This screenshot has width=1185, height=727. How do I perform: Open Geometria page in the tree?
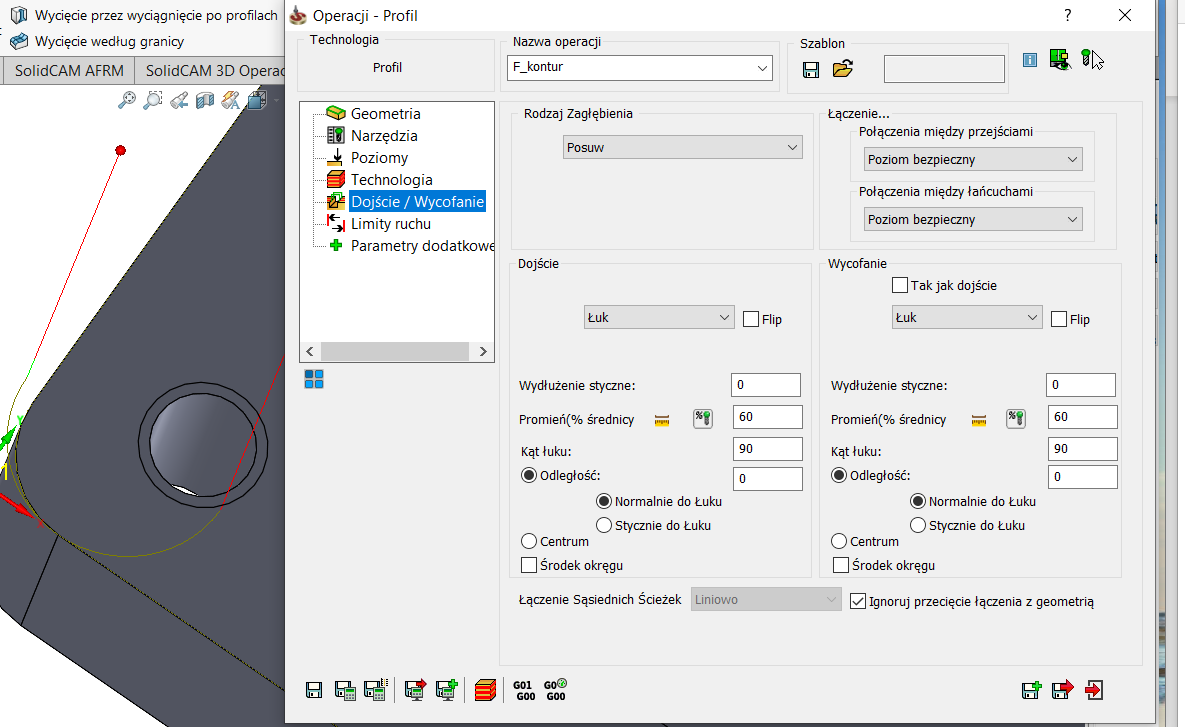pos(385,113)
